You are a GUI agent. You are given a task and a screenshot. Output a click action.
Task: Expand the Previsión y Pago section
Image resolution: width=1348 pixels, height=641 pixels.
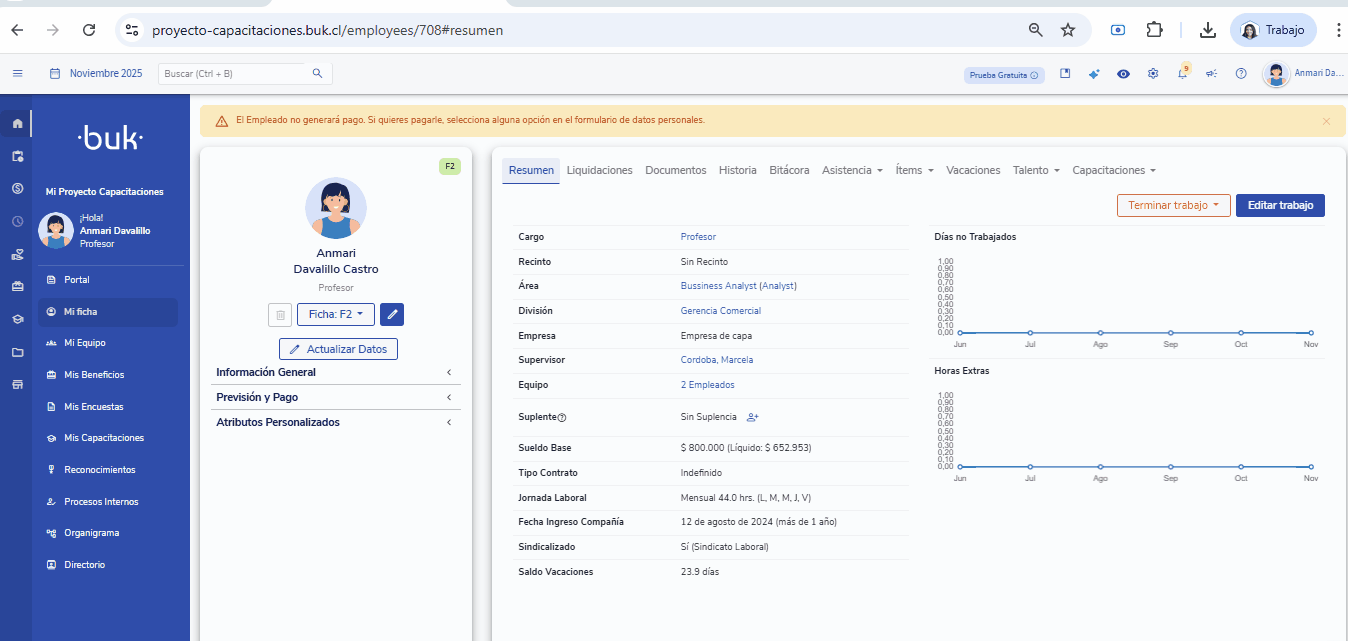pyautogui.click(x=334, y=397)
